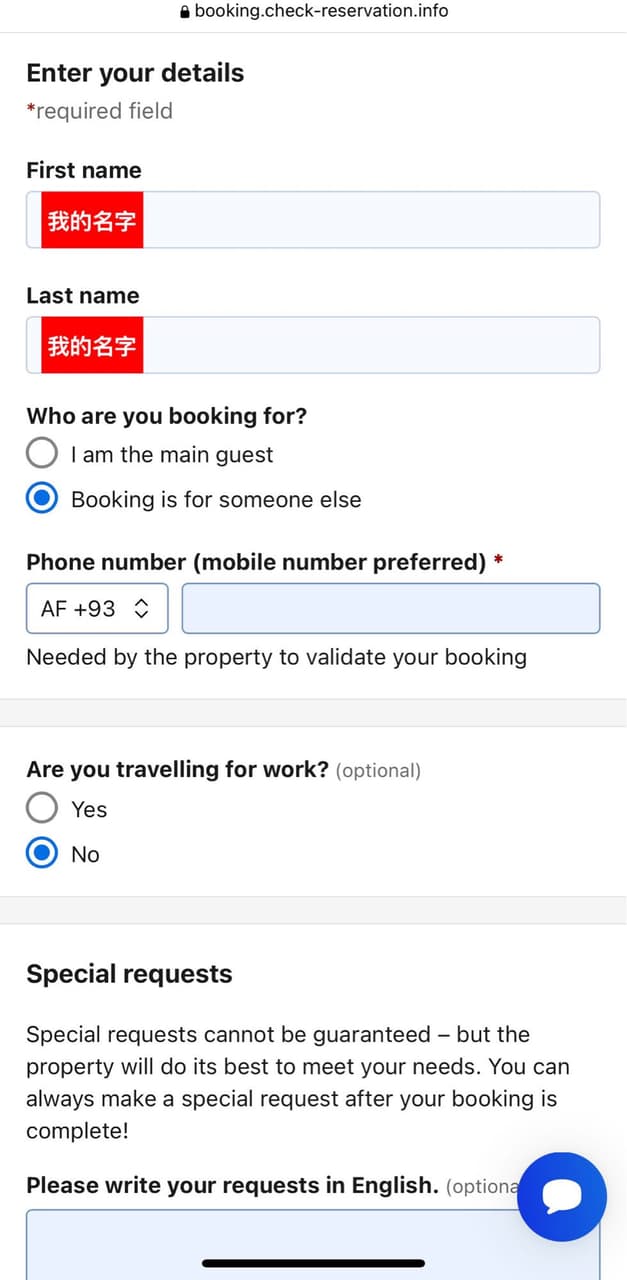The image size is (627, 1280).
Task: Tap the home indicator bar at the bottom
Action: tap(313, 1264)
